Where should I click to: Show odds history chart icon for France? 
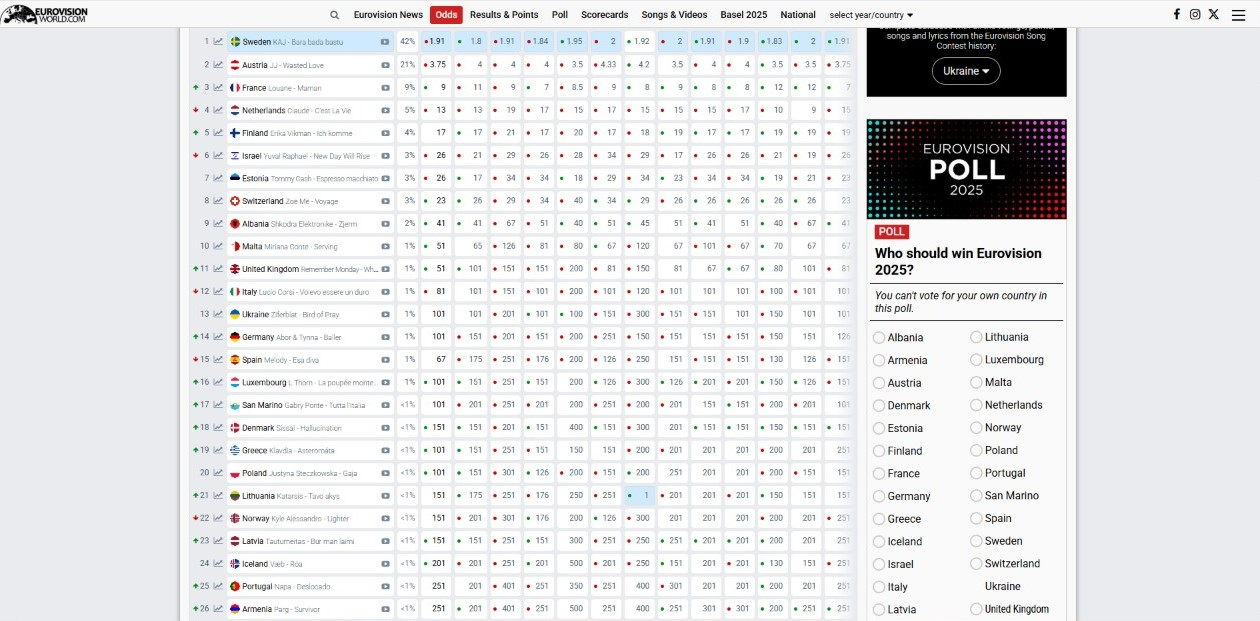218,88
